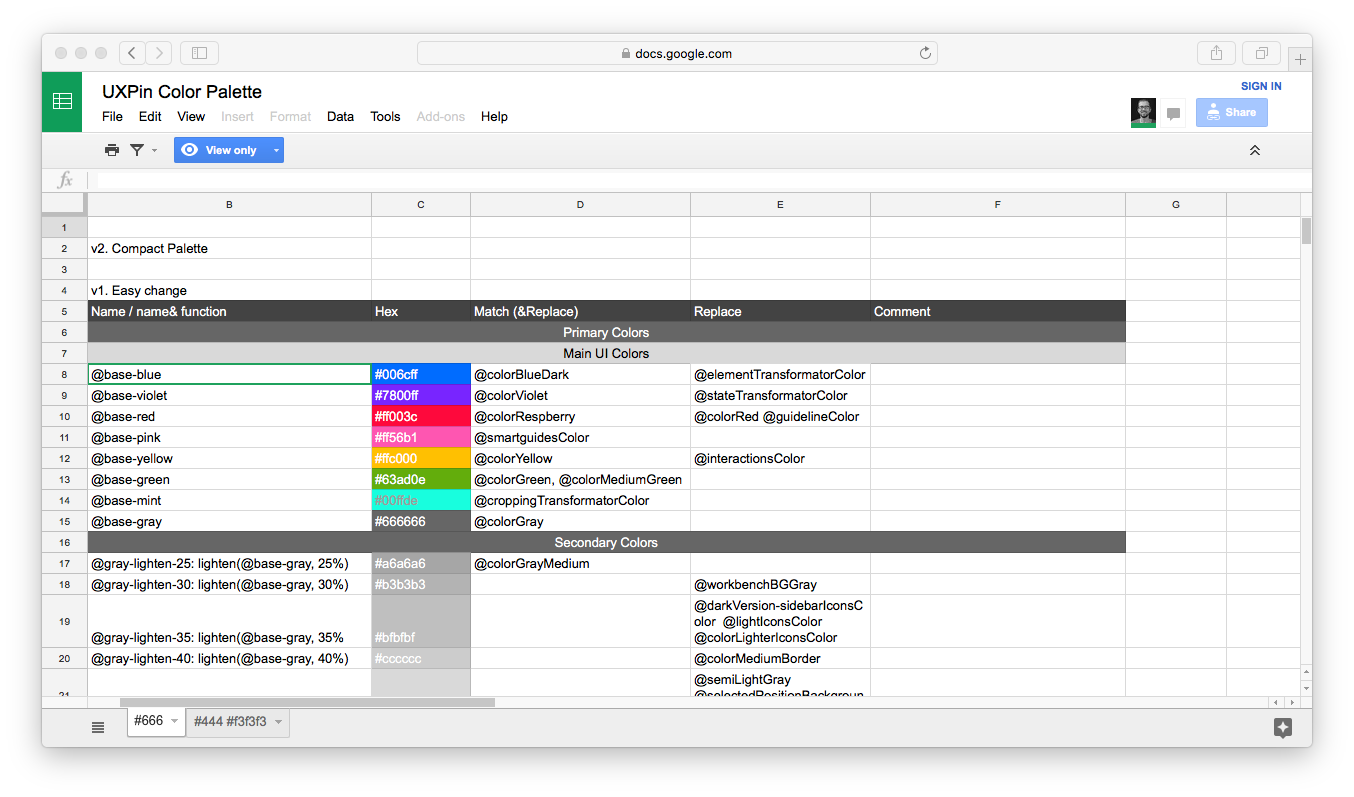1354x797 pixels.
Task: Select row 5 header
Action: (65, 312)
